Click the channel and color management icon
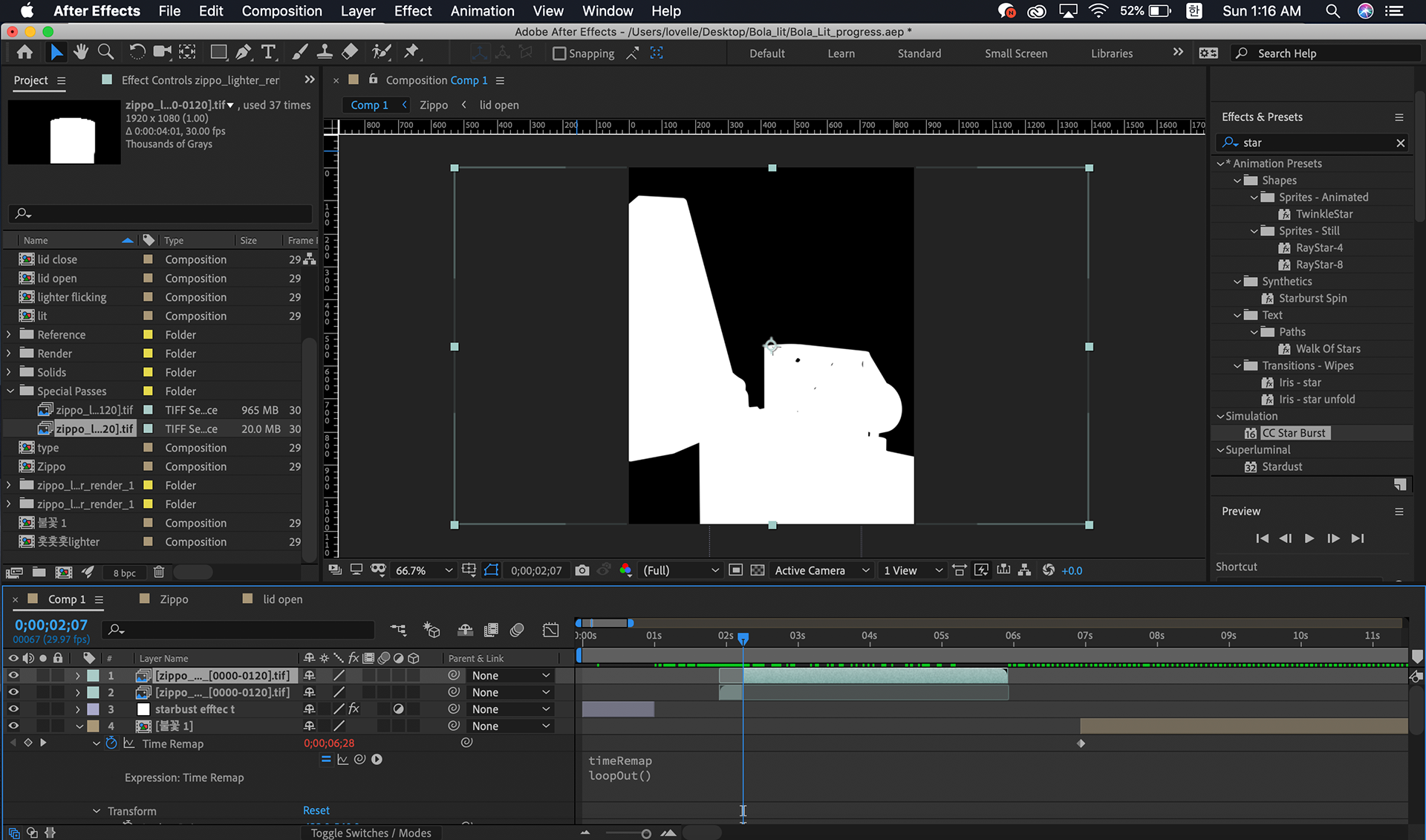The height and width of the screenshot is (840, 1426). (x=625, y=570)
